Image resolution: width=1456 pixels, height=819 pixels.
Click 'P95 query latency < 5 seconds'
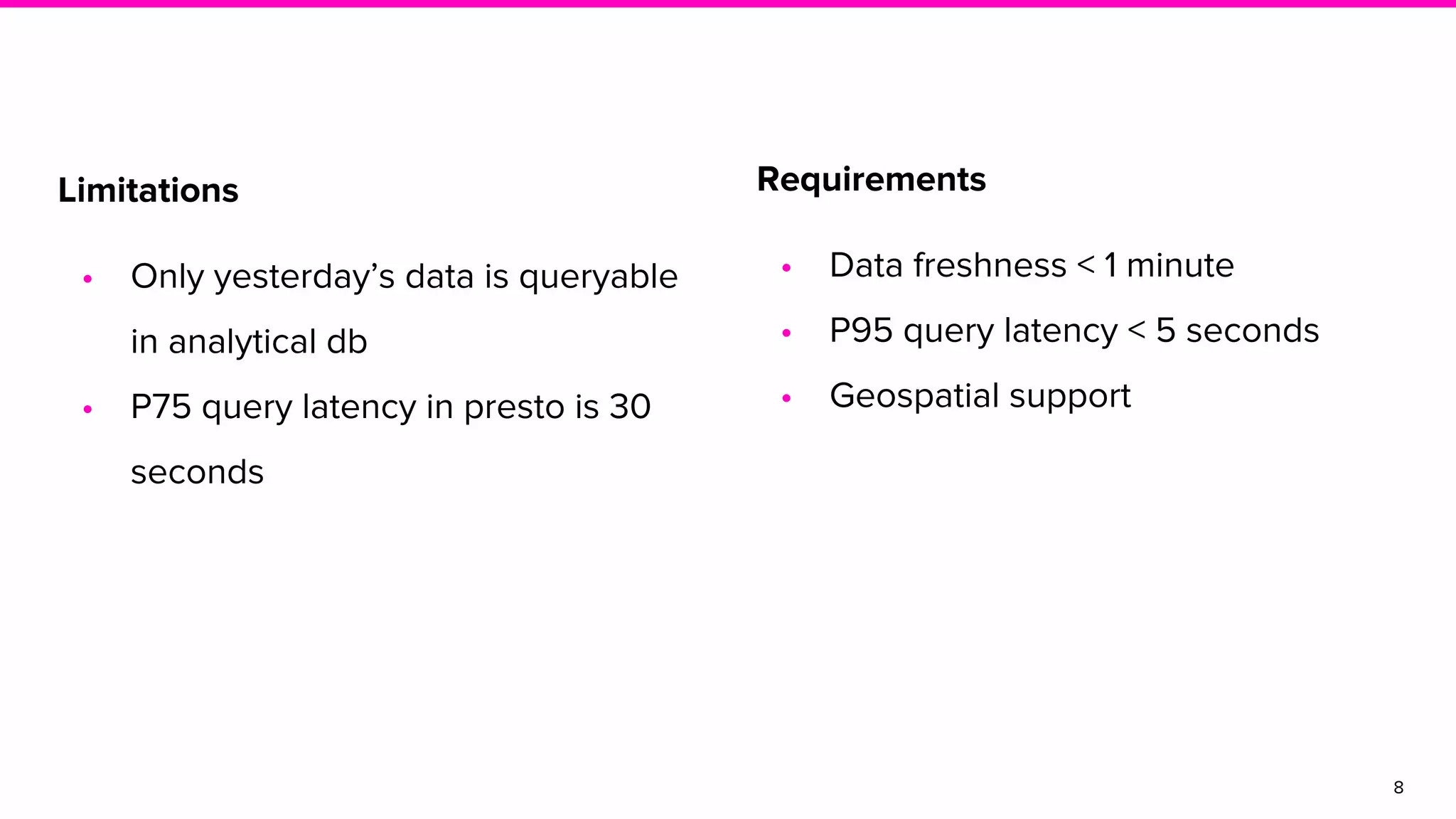pos(1074,331)
